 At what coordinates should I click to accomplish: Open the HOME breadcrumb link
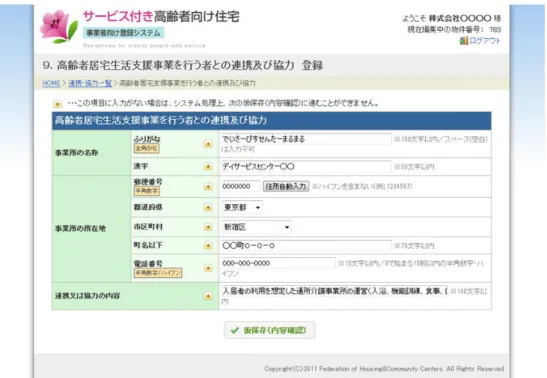(51, 83)
